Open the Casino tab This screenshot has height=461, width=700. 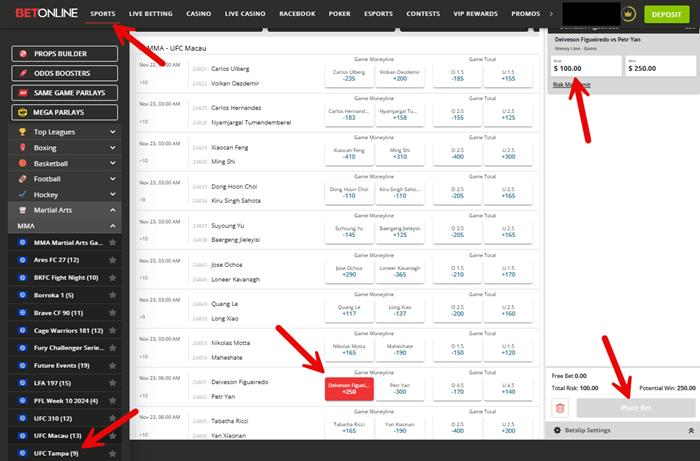click(200, 15)
